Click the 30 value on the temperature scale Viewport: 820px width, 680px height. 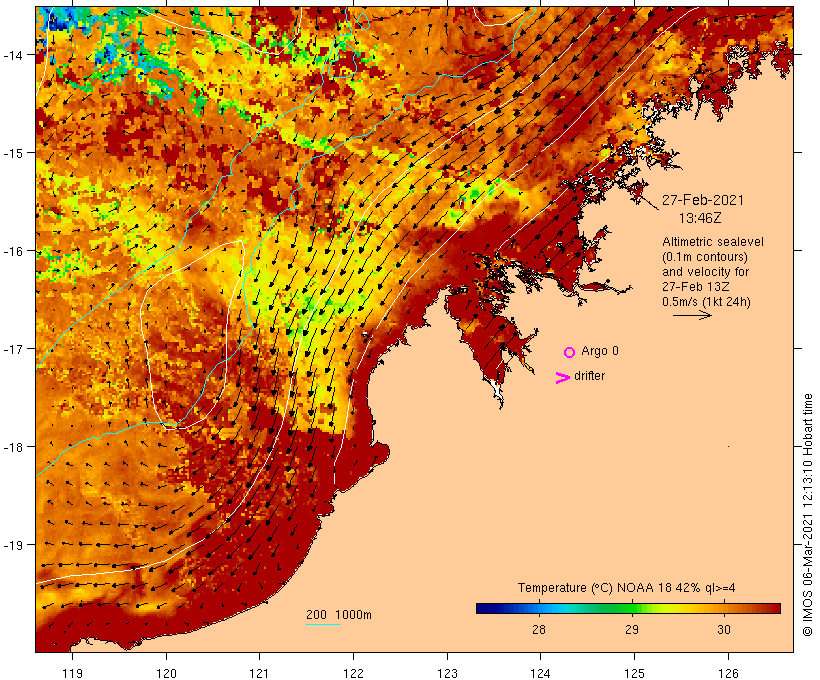click(724, 629)
